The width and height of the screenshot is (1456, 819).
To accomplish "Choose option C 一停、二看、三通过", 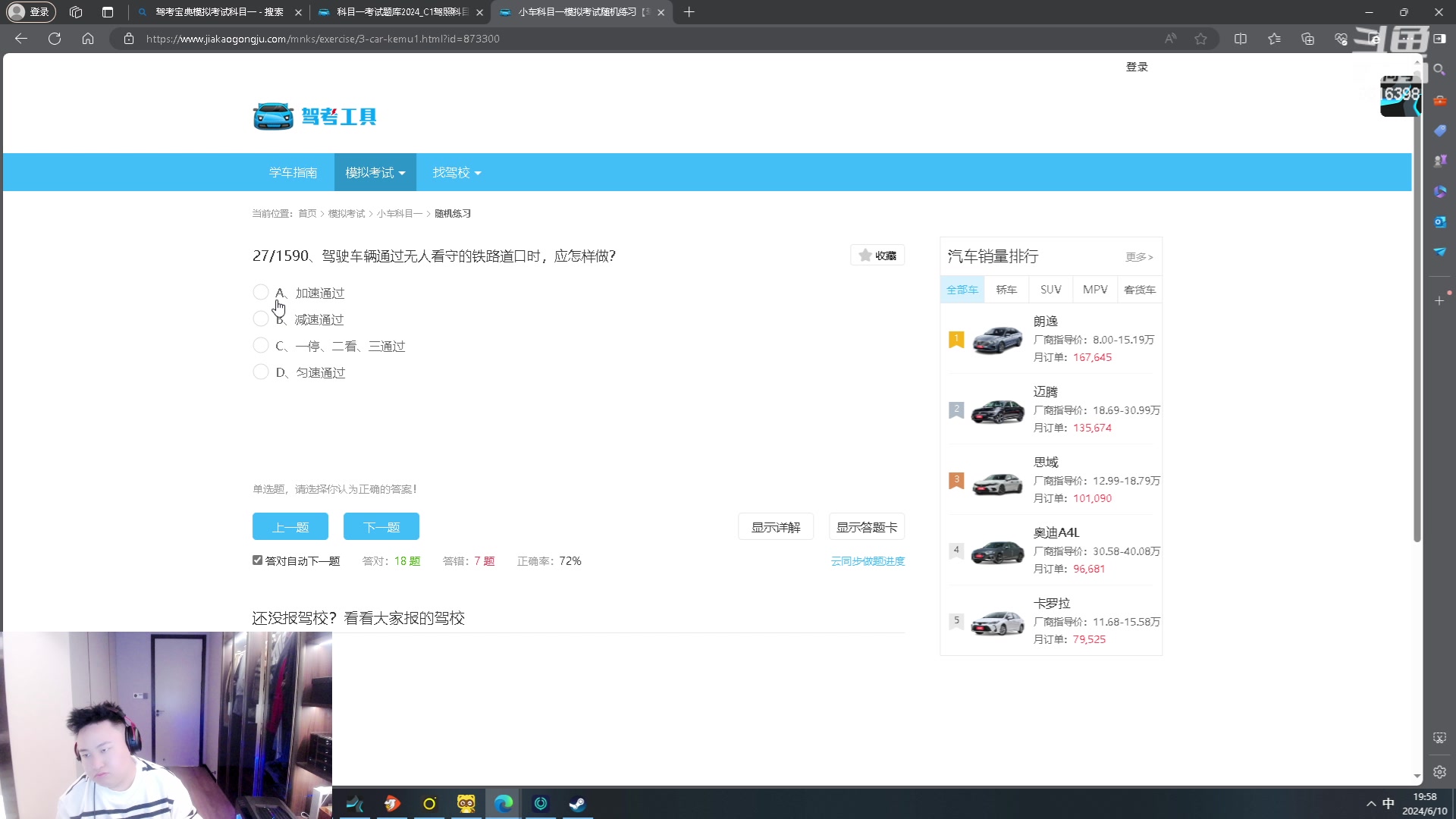I will coord(261,345).
